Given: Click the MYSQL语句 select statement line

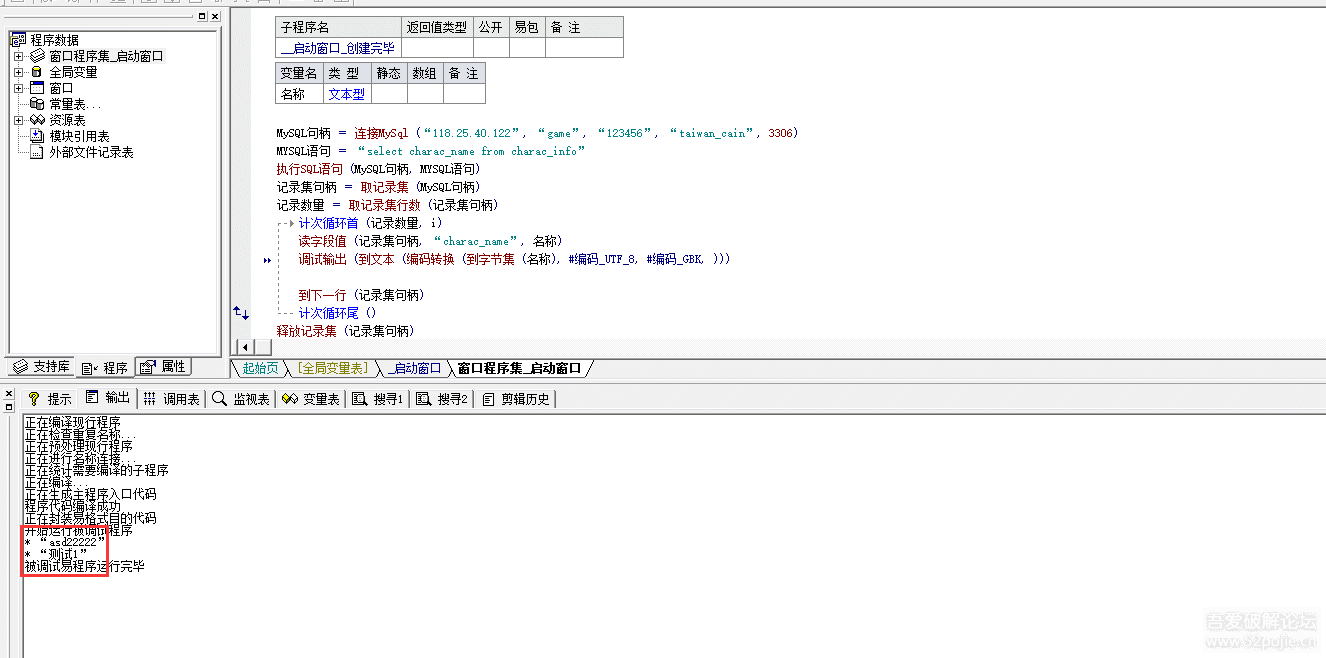Looking at the screenshot, I should pyautogui.click(x=431, y=151).
